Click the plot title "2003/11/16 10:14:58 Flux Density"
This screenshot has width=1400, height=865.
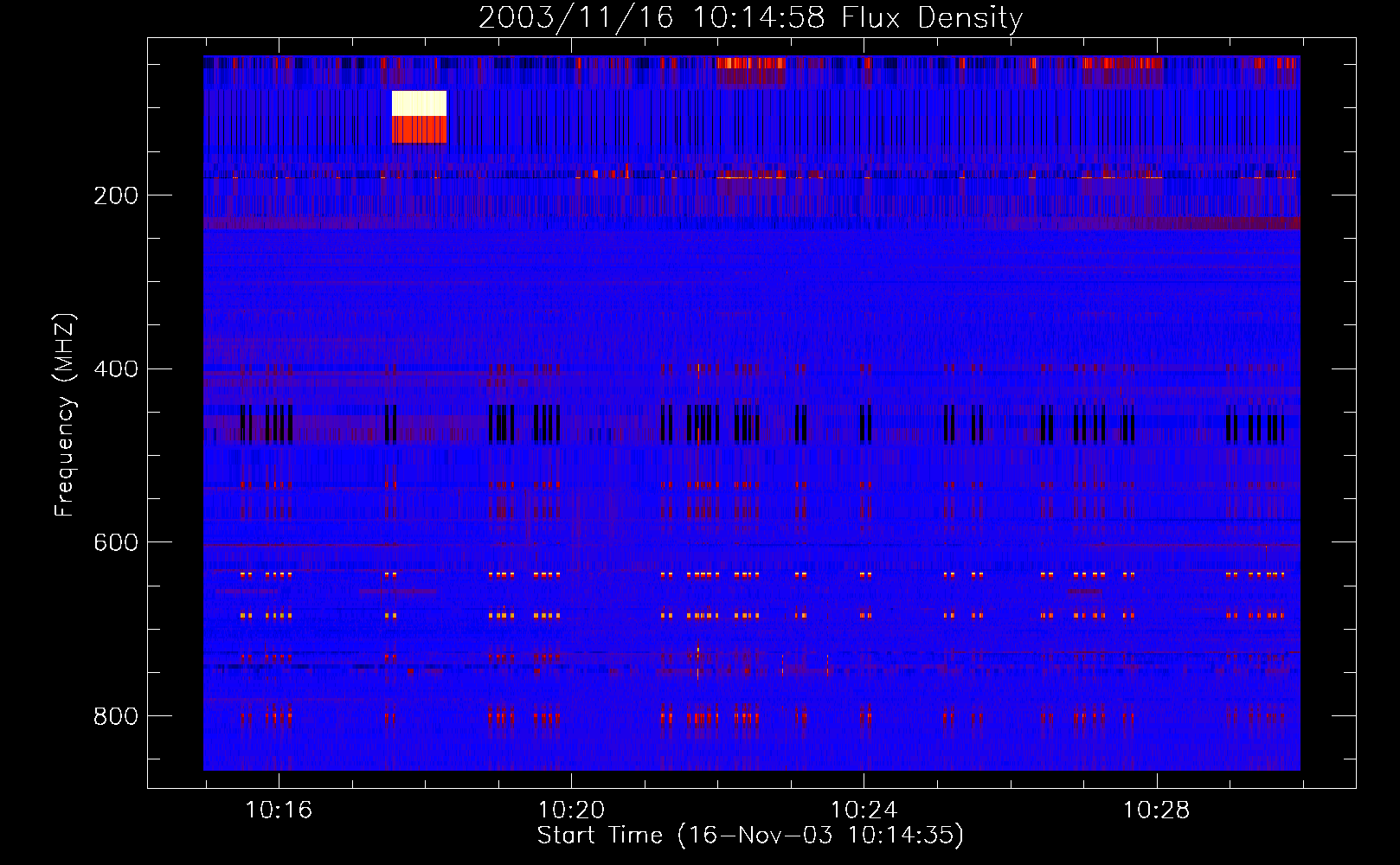[750, 17]
